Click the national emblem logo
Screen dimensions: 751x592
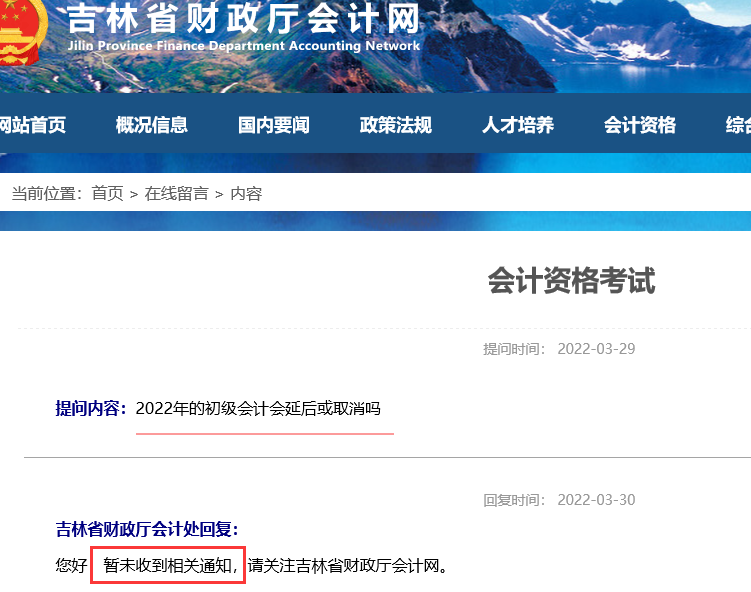pyautogui.click(x=22, y=30)
